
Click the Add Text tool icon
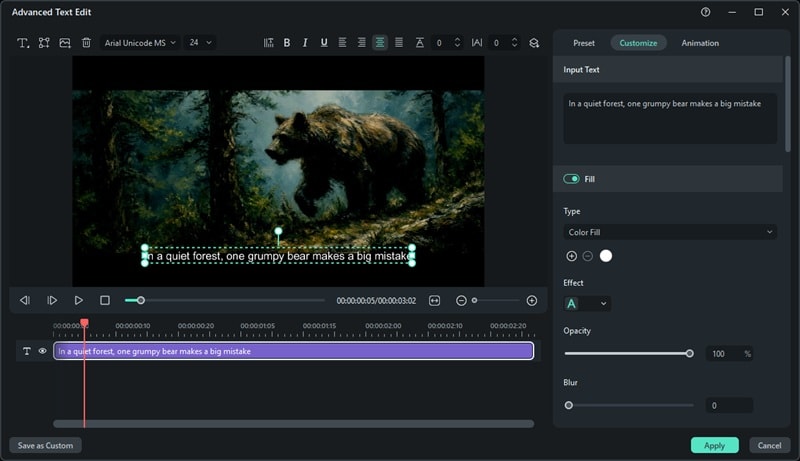pos(23,43)
